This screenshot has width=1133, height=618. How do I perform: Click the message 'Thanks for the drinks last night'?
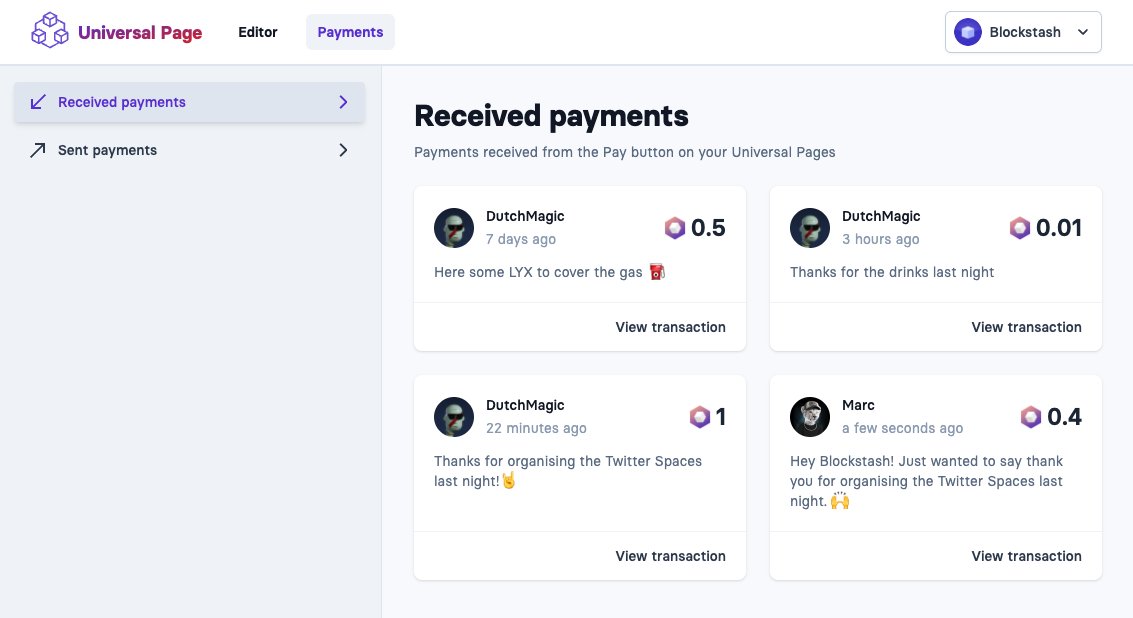click(x=892, y=272)
